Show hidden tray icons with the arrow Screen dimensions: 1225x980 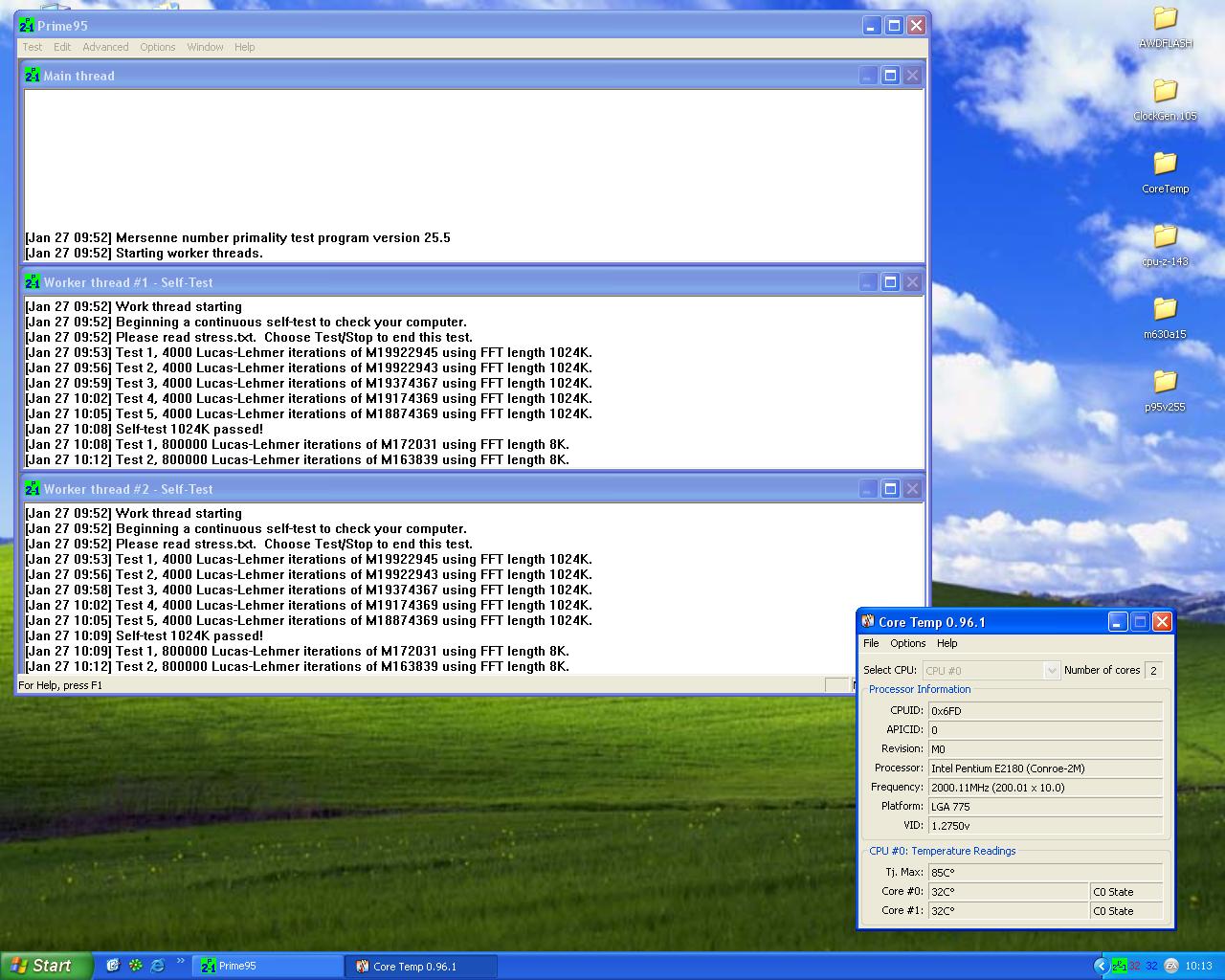1101,966
